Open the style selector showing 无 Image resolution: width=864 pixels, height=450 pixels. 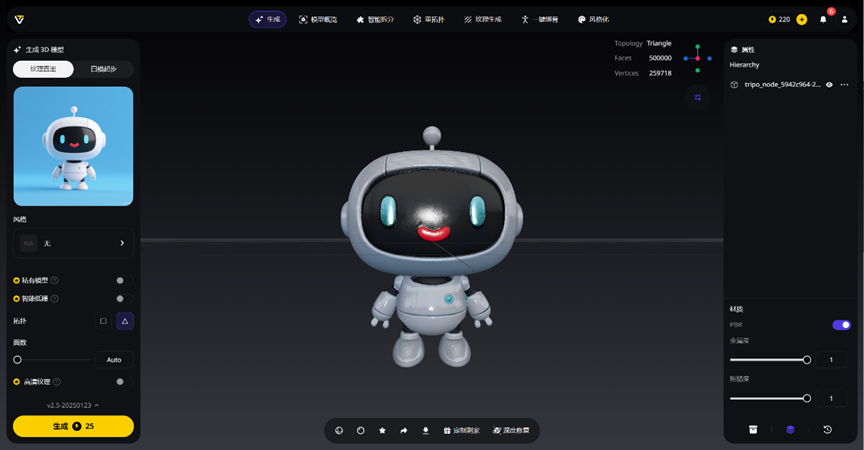(73, 243)
